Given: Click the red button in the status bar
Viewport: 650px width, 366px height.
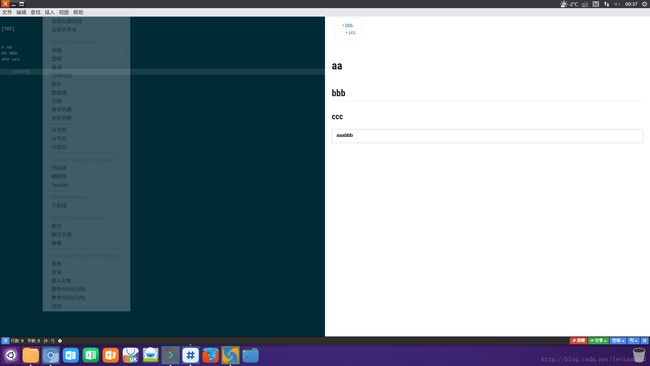Looking at the screenshot, I should pyautogui.click(x=578, y=341).
